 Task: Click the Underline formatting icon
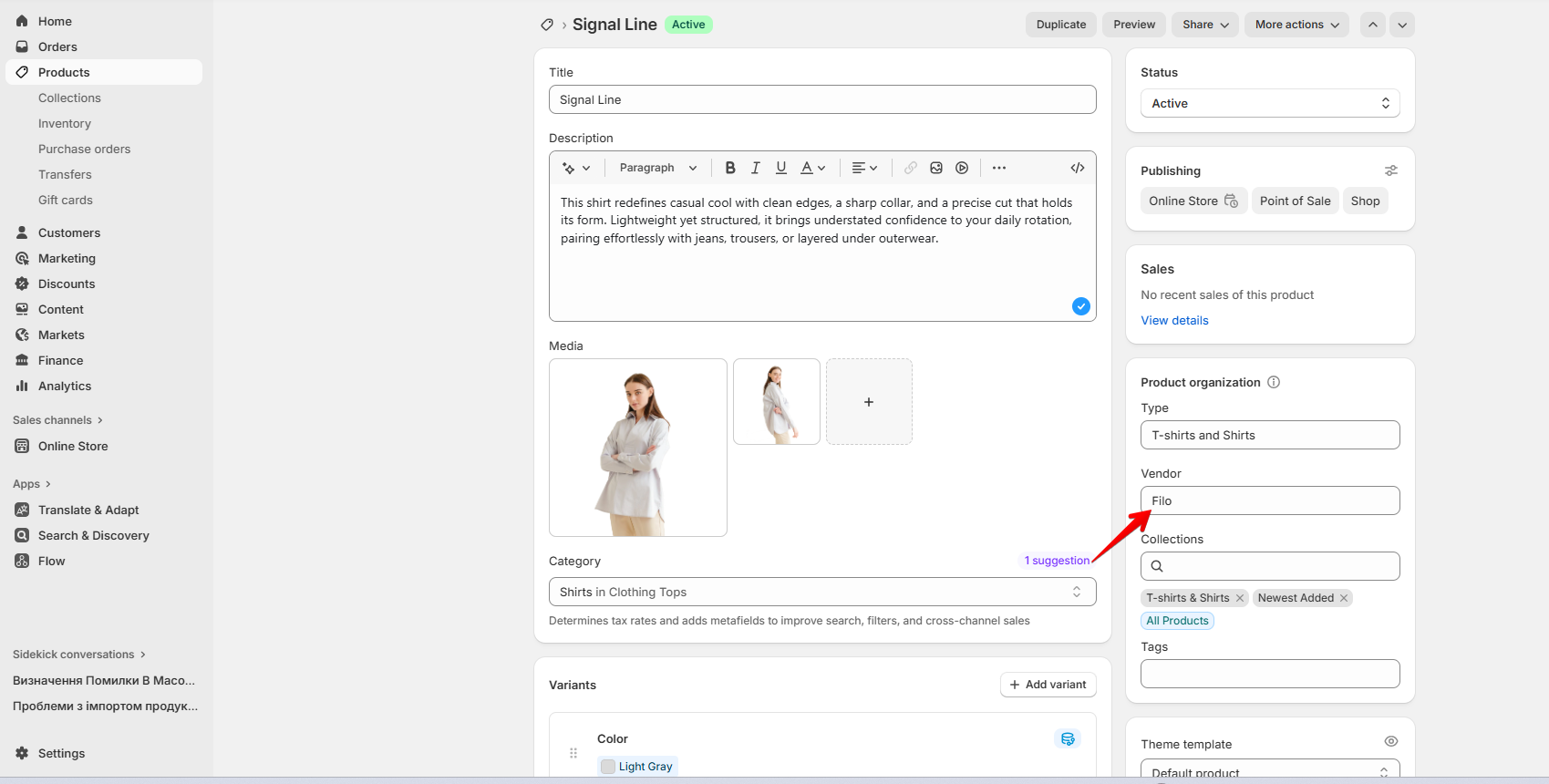(x=780, y=168)
